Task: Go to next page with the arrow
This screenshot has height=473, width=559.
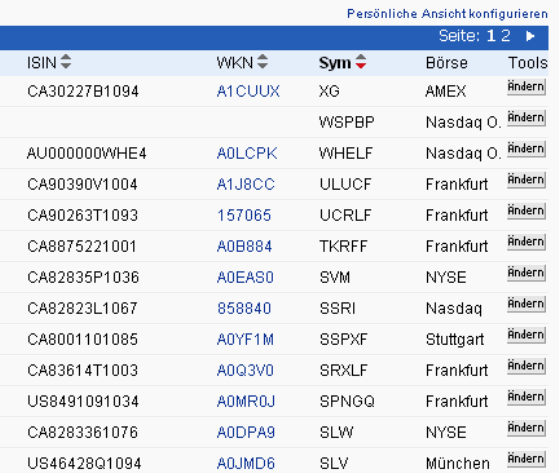Action: (x=530, y=36)
